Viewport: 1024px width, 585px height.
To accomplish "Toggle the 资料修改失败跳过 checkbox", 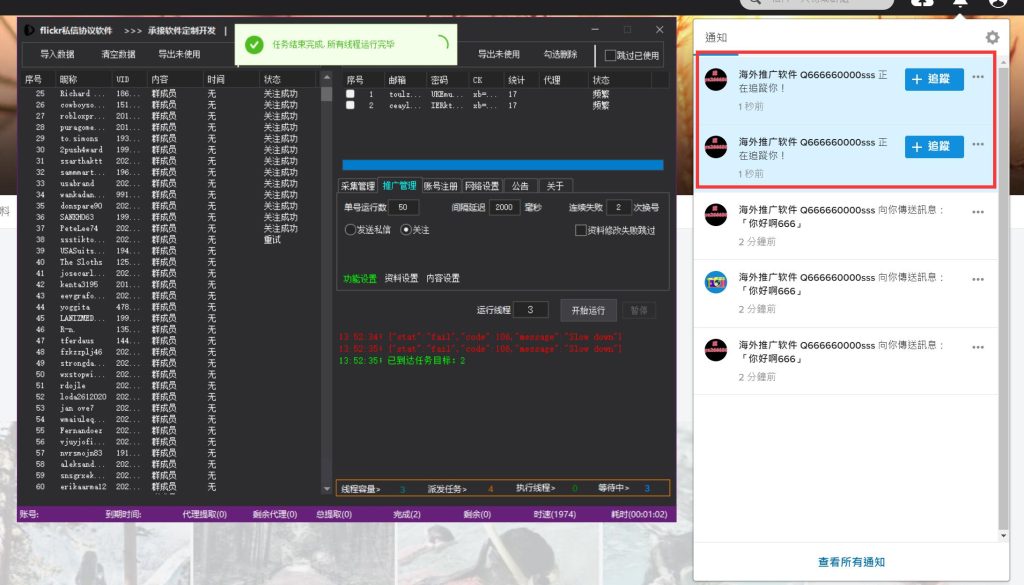I will [x=581, y=230].
